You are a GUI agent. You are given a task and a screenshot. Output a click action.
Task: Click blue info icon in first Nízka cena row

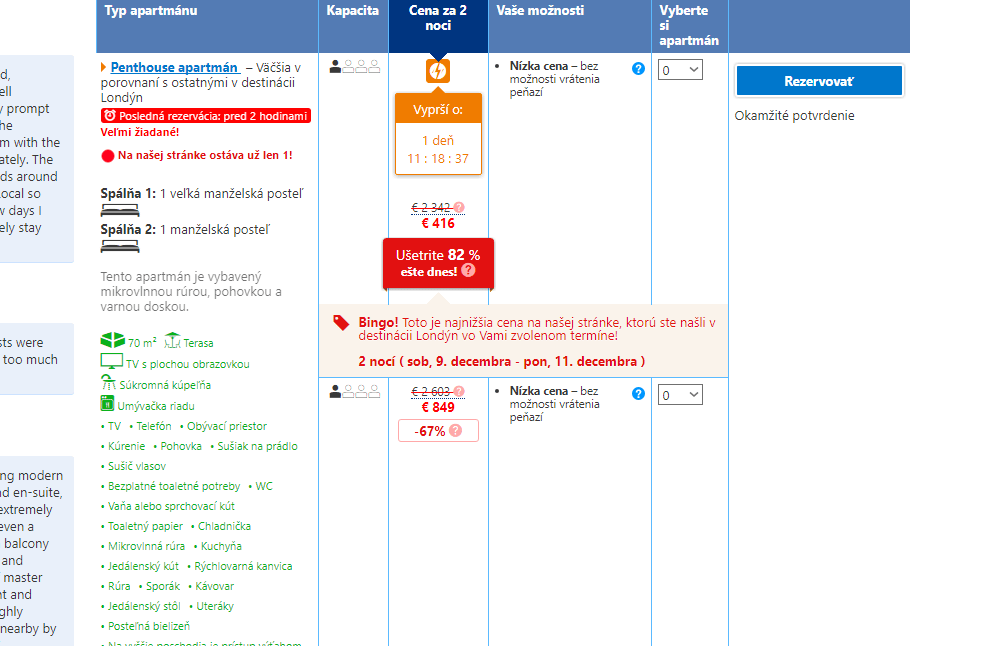point(638,69)
